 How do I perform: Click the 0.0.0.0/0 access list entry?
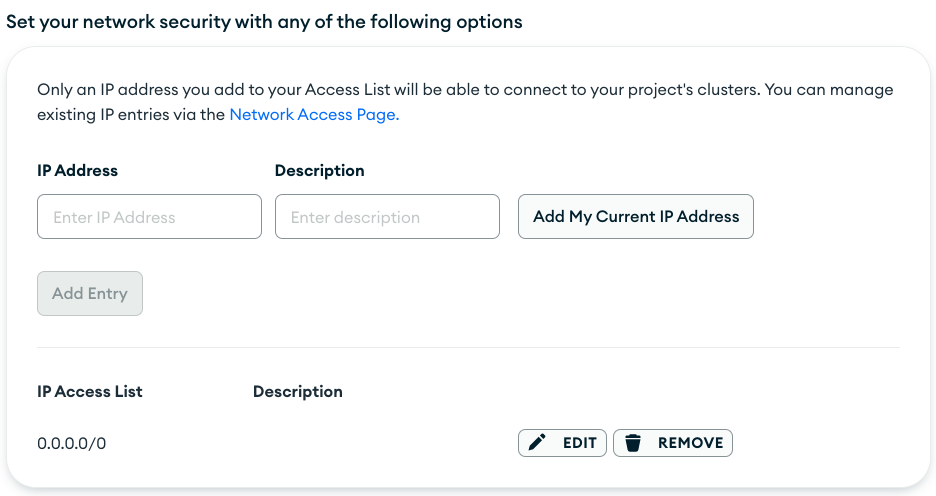click(x=72, y=443)
